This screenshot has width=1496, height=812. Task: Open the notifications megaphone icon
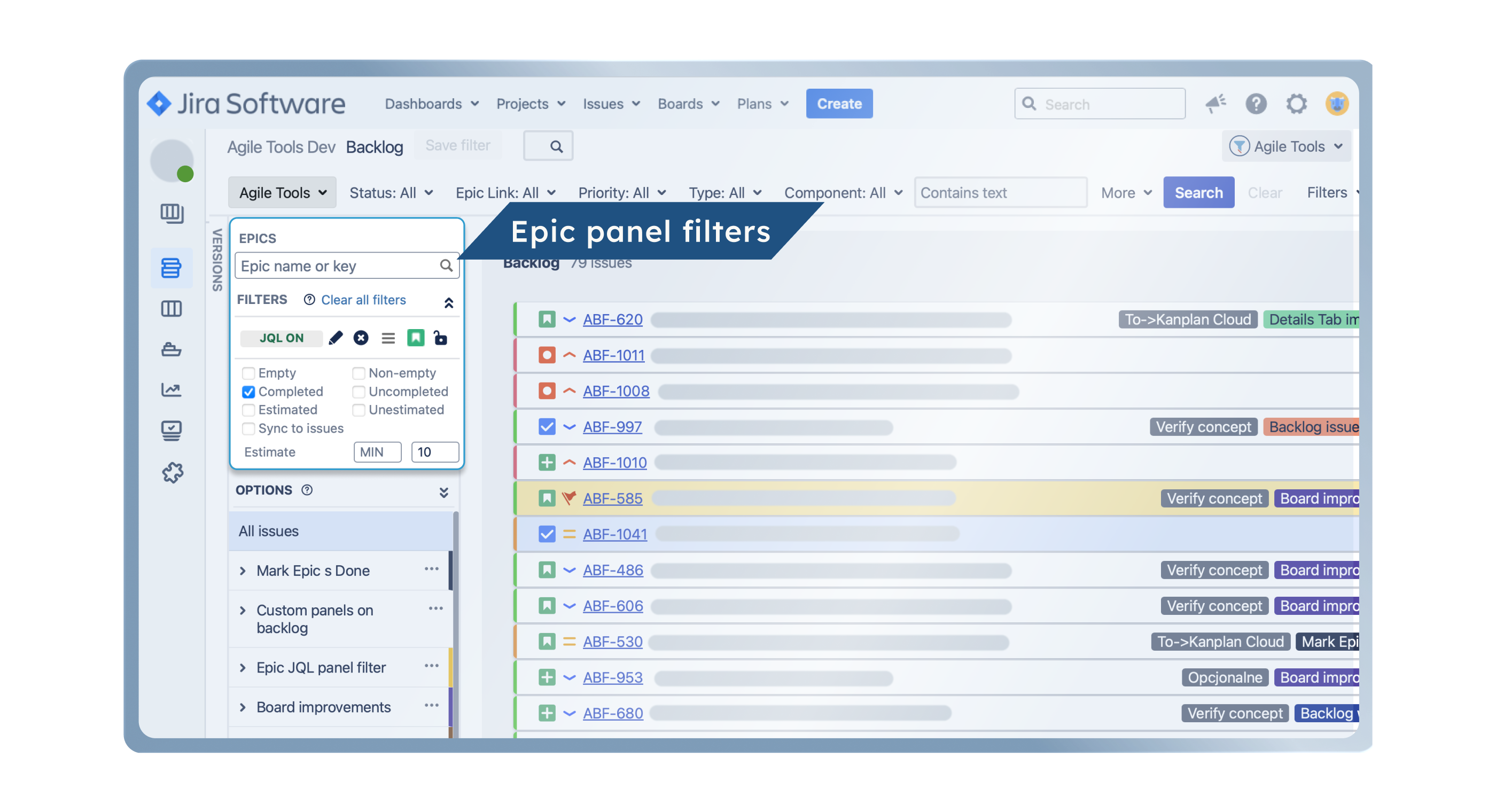(x=1215, y=104)
